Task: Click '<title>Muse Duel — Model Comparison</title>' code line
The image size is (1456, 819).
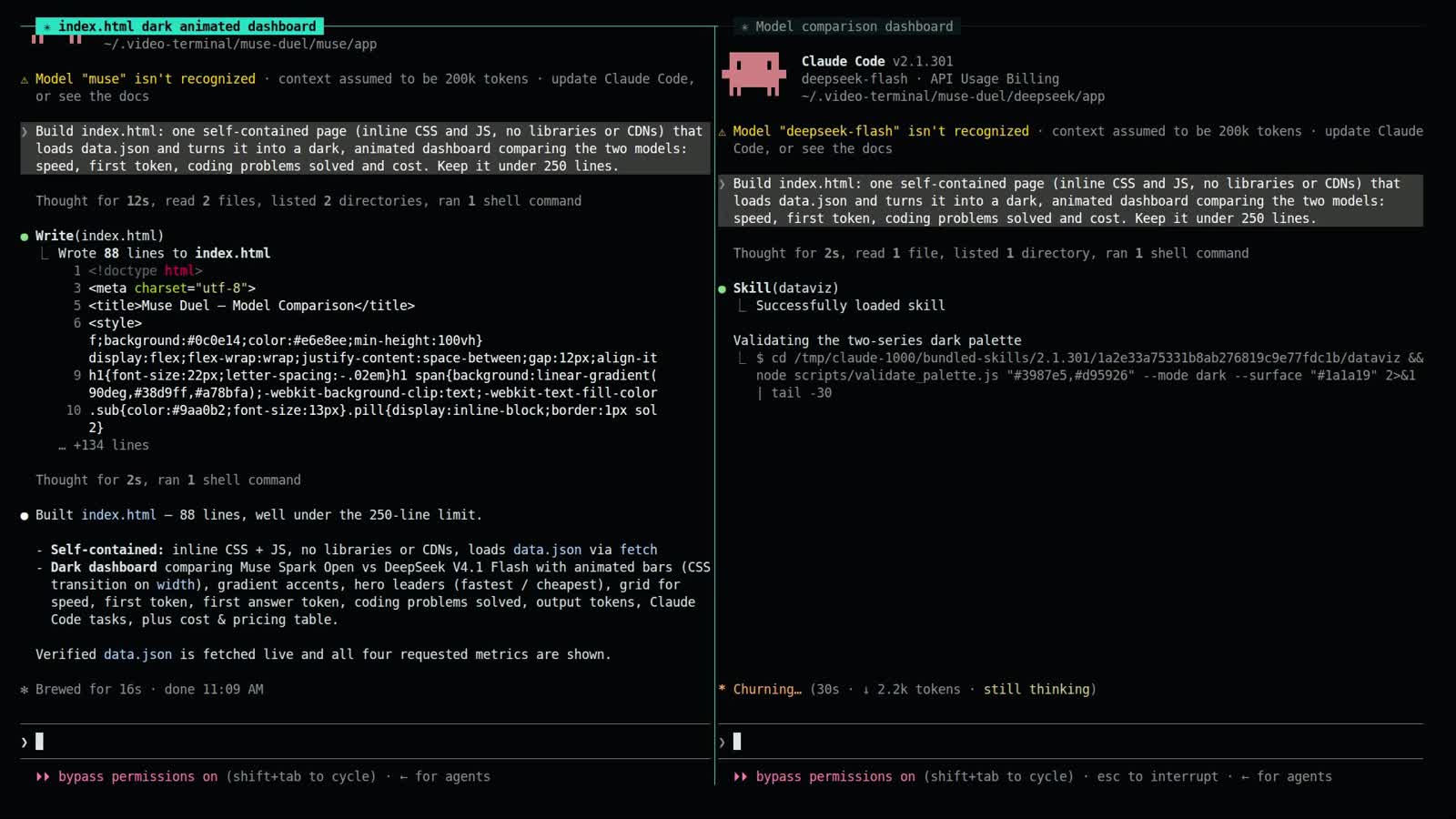Action: pos(251,306)
